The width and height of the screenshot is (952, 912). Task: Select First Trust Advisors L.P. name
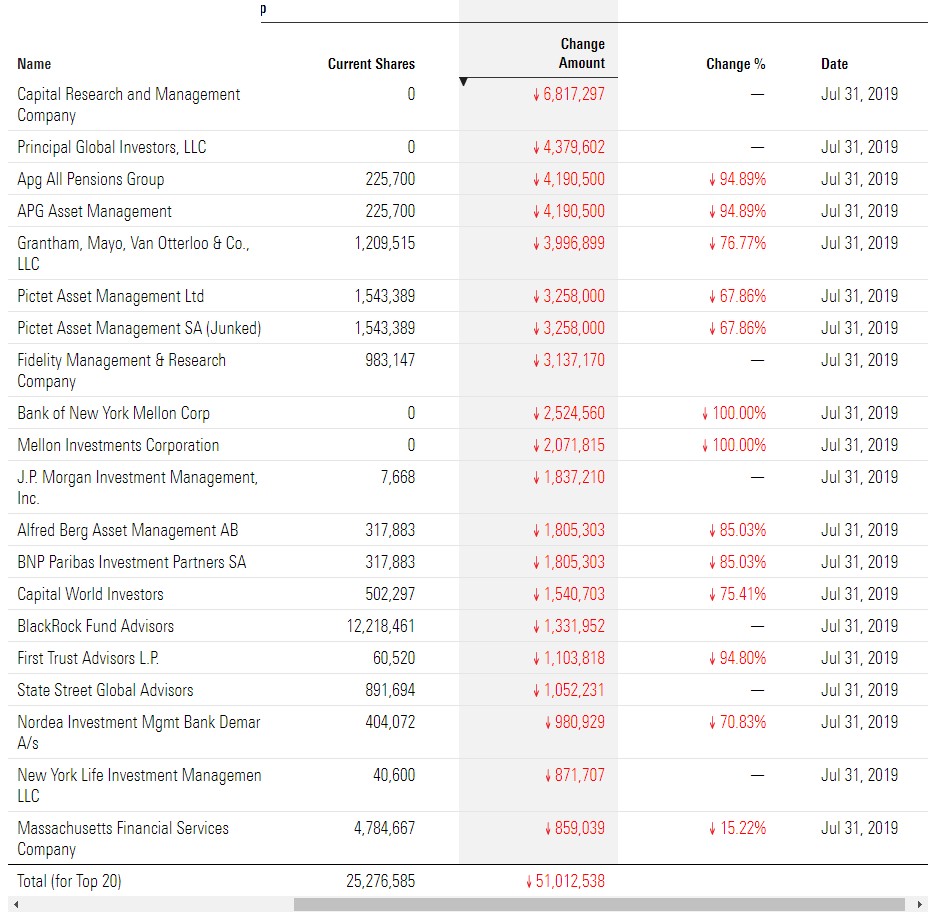(x=88, y=658)
